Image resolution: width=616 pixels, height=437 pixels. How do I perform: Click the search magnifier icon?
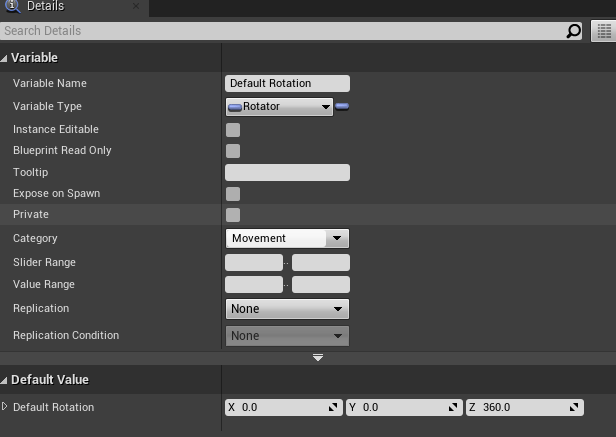(x=573, y=31)
